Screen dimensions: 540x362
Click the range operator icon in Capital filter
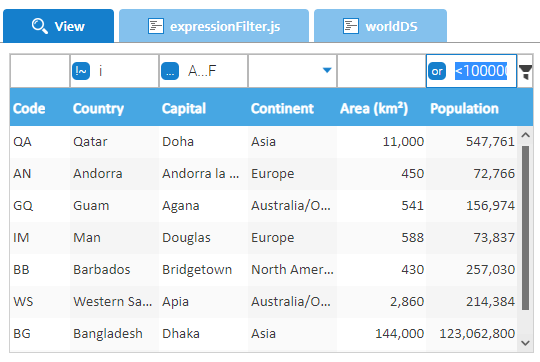170,71
